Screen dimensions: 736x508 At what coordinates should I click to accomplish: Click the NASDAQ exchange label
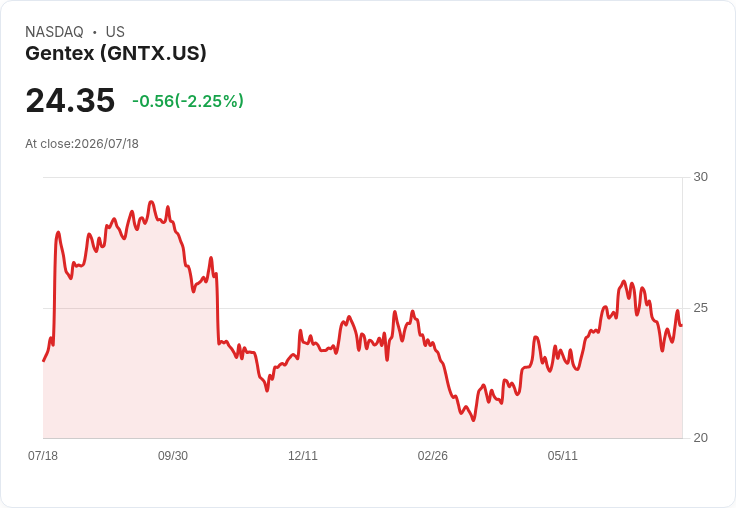(x=54, y=32)
